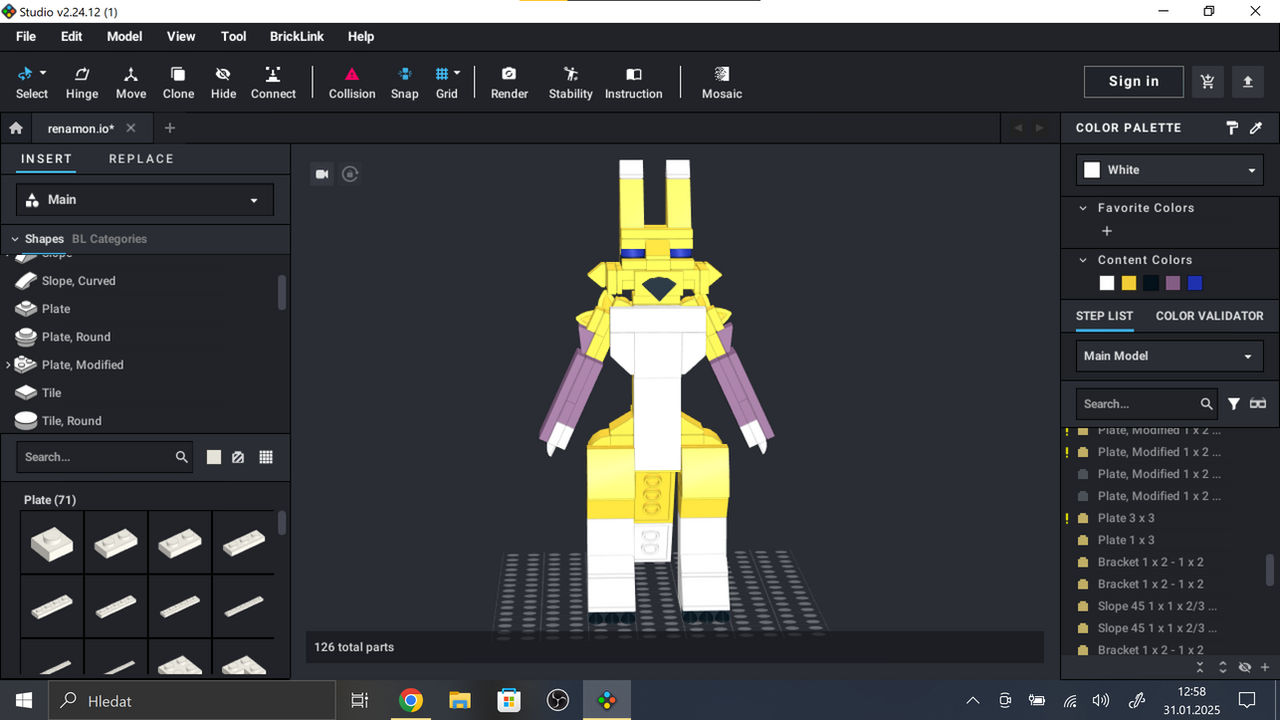
Task: Switch to the COLOR VALIDATOR tab
Action: 1210,316
